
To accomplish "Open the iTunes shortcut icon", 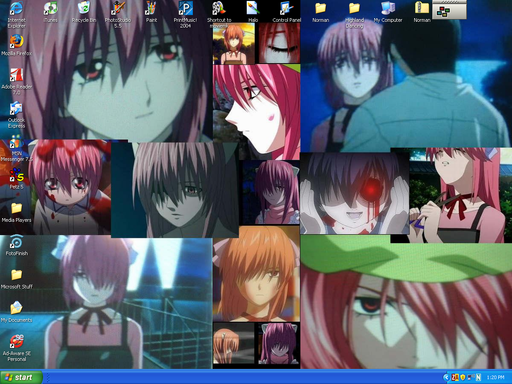I will point(51,12).
